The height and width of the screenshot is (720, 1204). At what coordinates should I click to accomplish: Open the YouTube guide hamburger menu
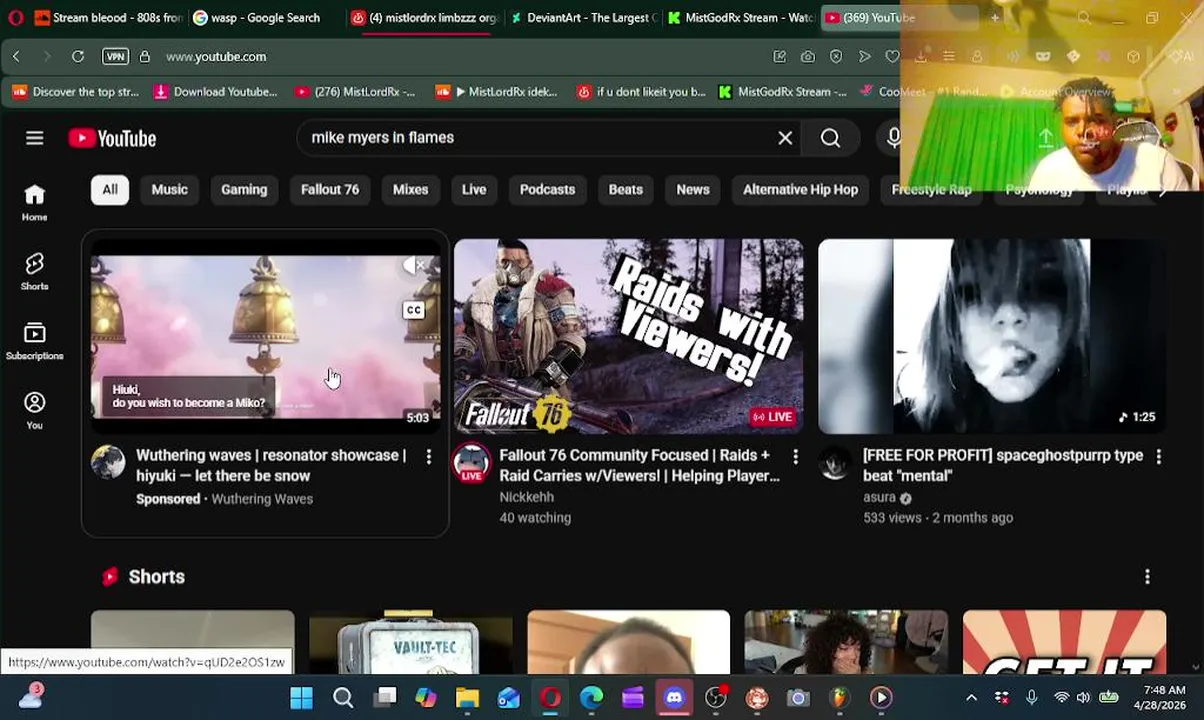click(35, 138)
